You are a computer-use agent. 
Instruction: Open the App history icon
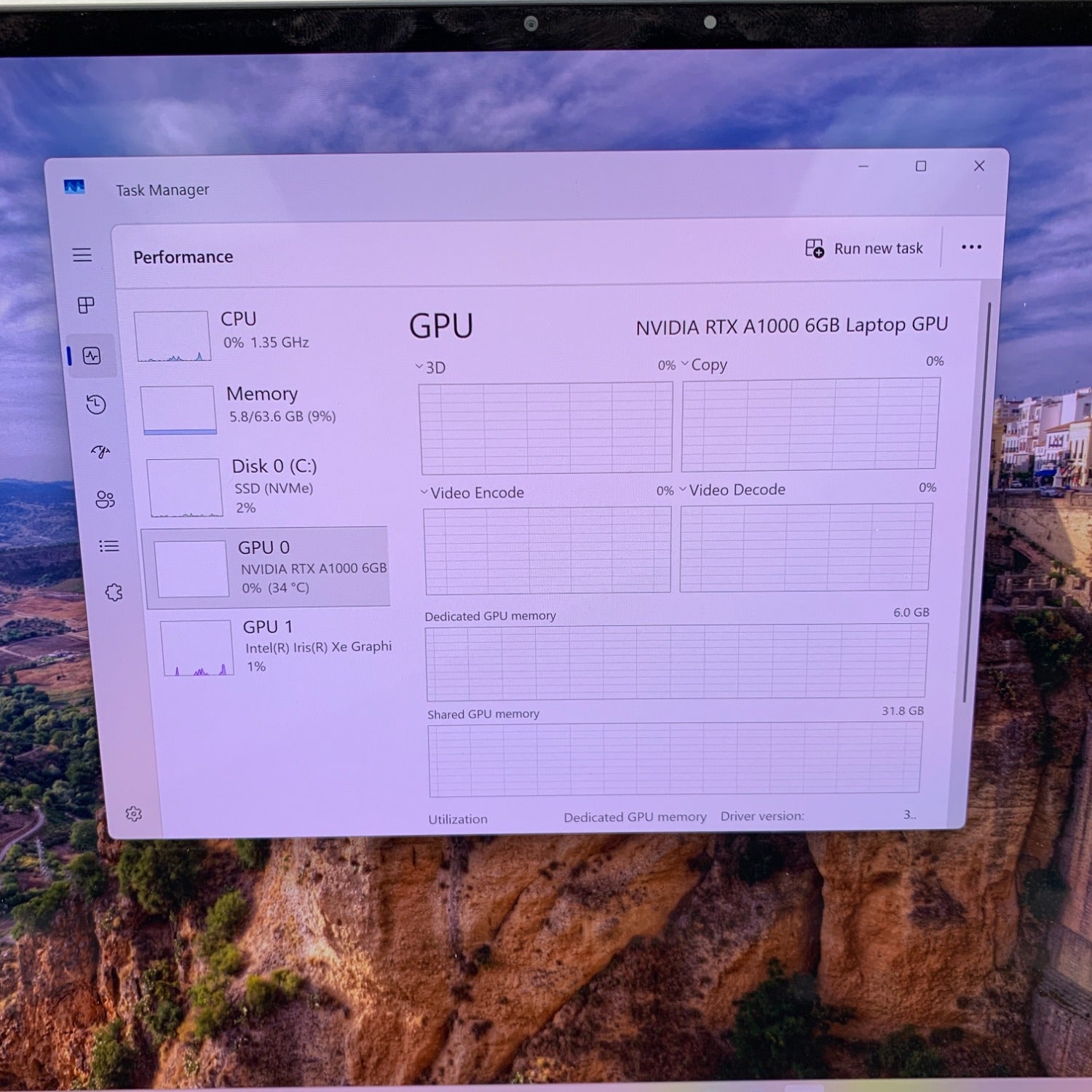tap(96, 405)
